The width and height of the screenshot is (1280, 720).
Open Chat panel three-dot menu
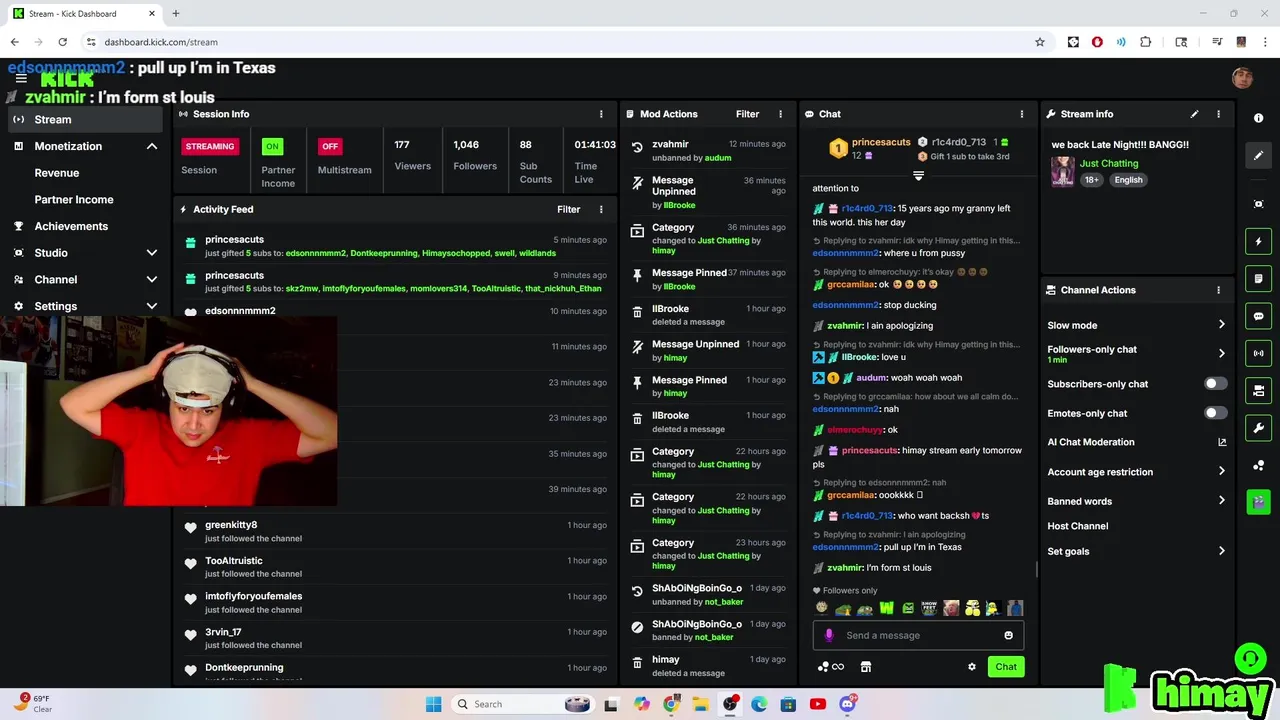1021,114
